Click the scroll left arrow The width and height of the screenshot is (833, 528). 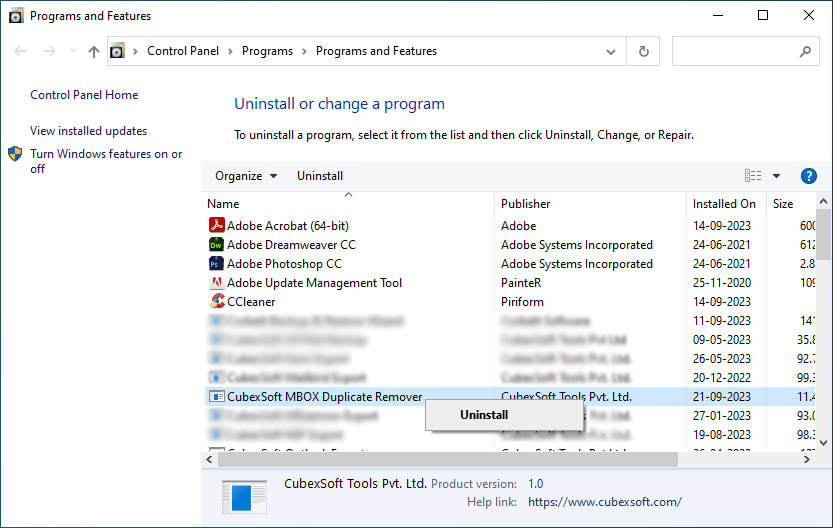click(x=209, y=459)
